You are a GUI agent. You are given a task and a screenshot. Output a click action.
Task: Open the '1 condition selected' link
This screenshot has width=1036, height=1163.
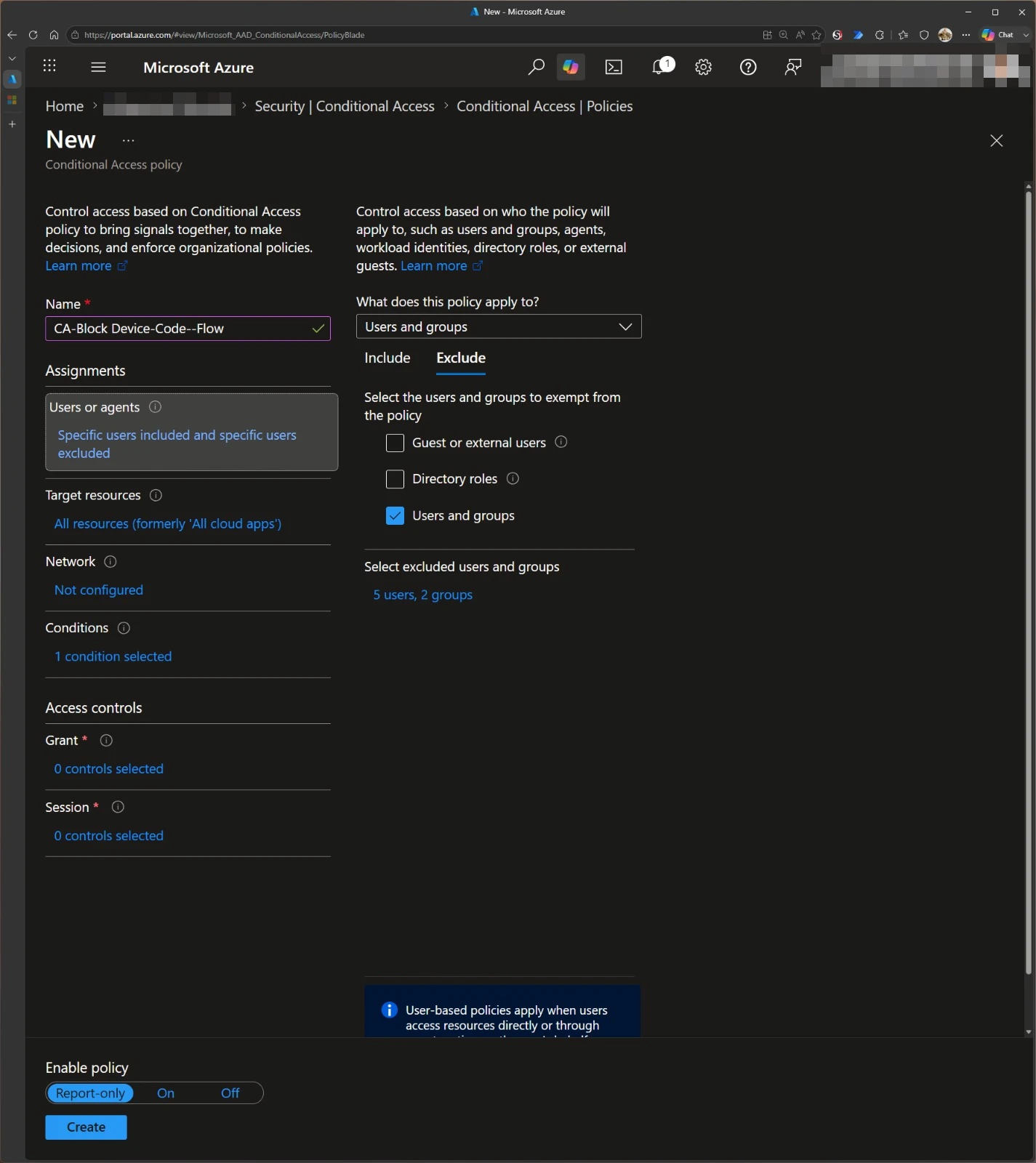[113, 656]
